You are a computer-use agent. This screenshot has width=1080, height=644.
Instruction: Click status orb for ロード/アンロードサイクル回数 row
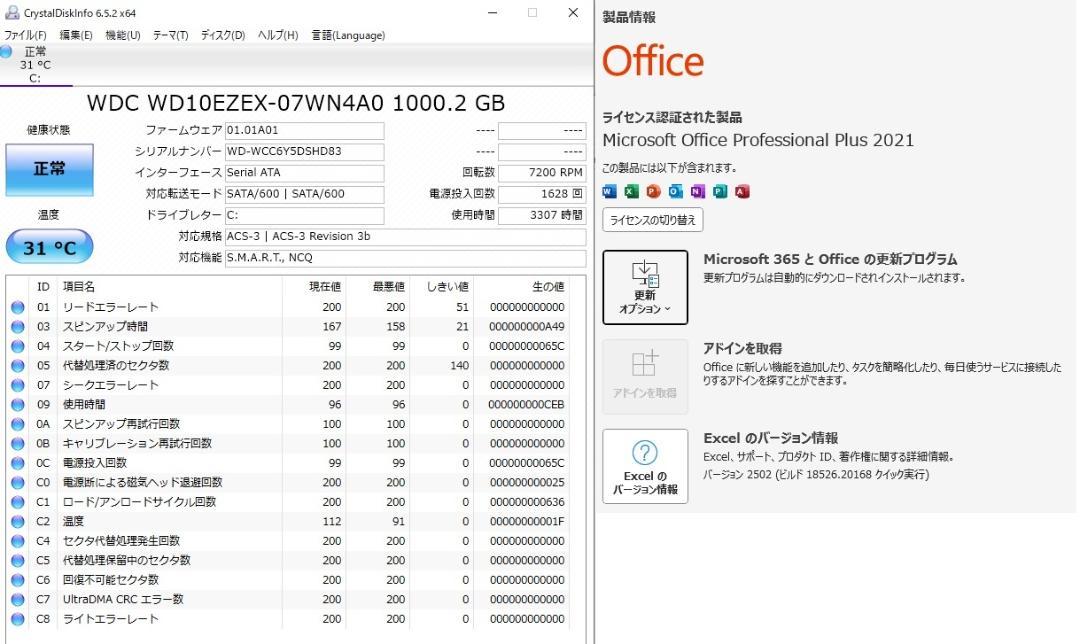point(18,502)
